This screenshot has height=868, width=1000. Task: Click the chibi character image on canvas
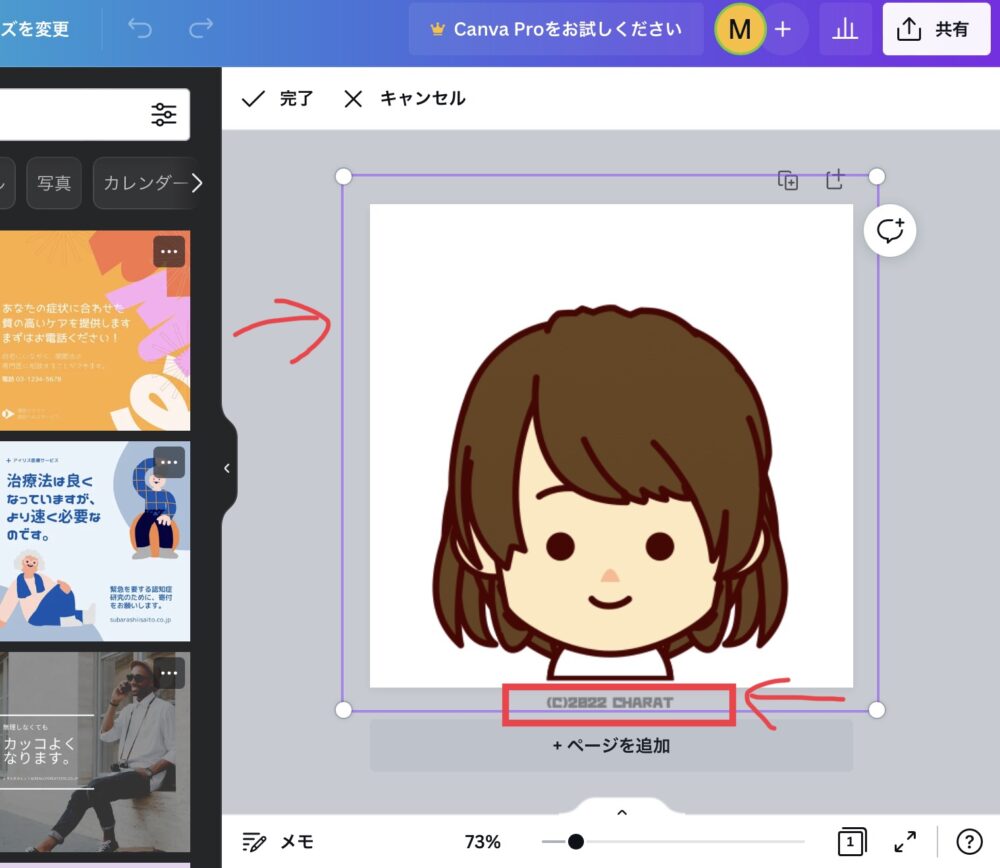tap(610, 491)
